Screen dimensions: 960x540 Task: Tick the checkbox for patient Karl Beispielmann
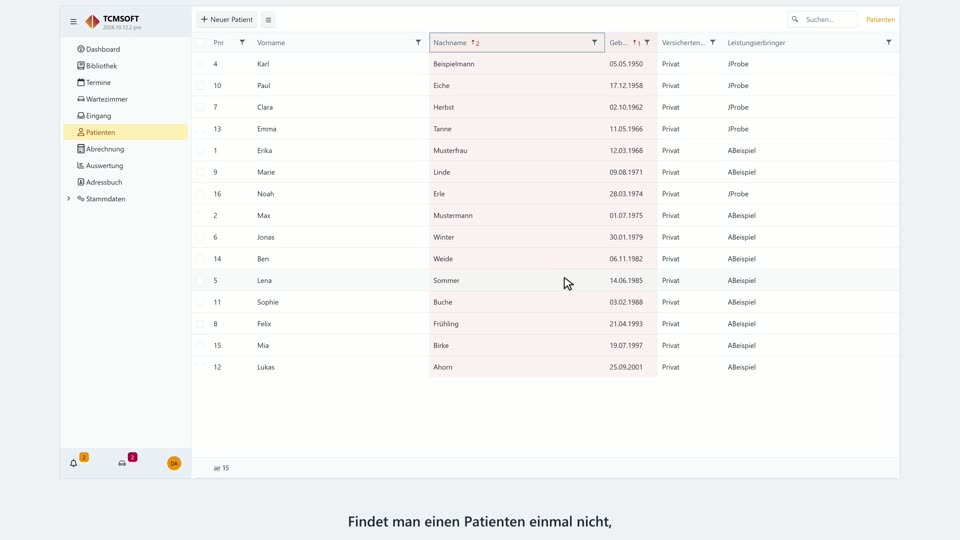tap(200, 64)
